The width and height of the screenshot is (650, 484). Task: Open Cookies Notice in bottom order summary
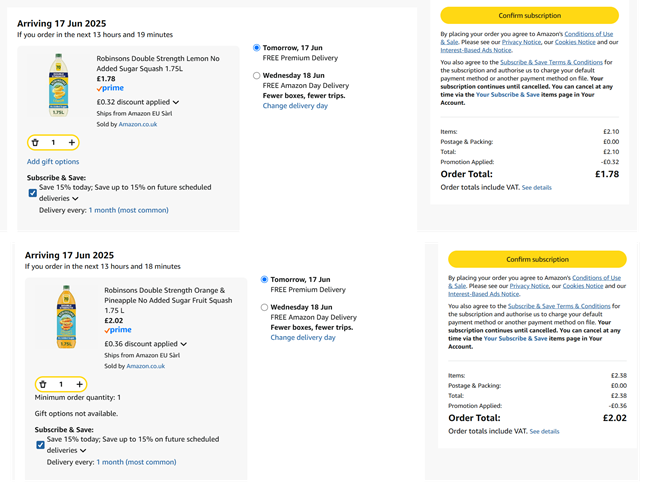[583, 286]
